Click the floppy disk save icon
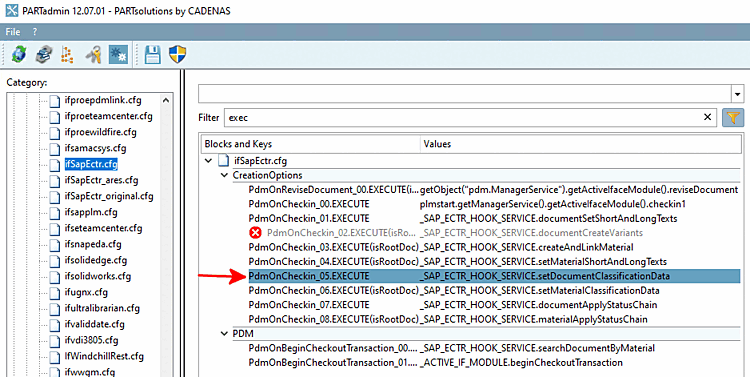This screenshot has width=750, height=377. 153,55
